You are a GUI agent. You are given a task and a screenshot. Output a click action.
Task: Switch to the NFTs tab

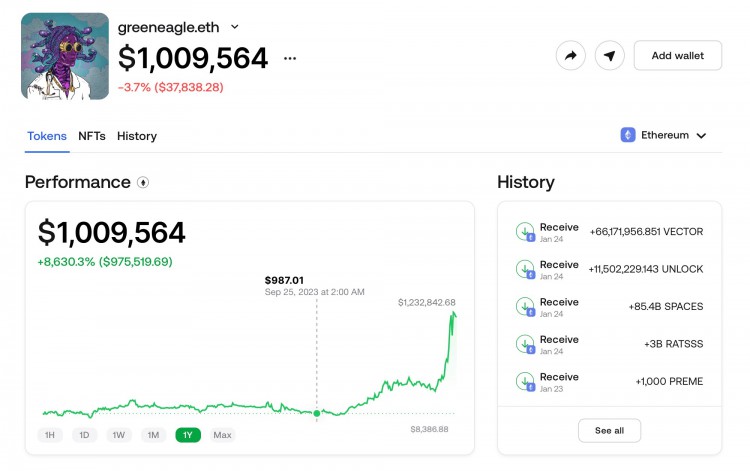pos(92,136)
